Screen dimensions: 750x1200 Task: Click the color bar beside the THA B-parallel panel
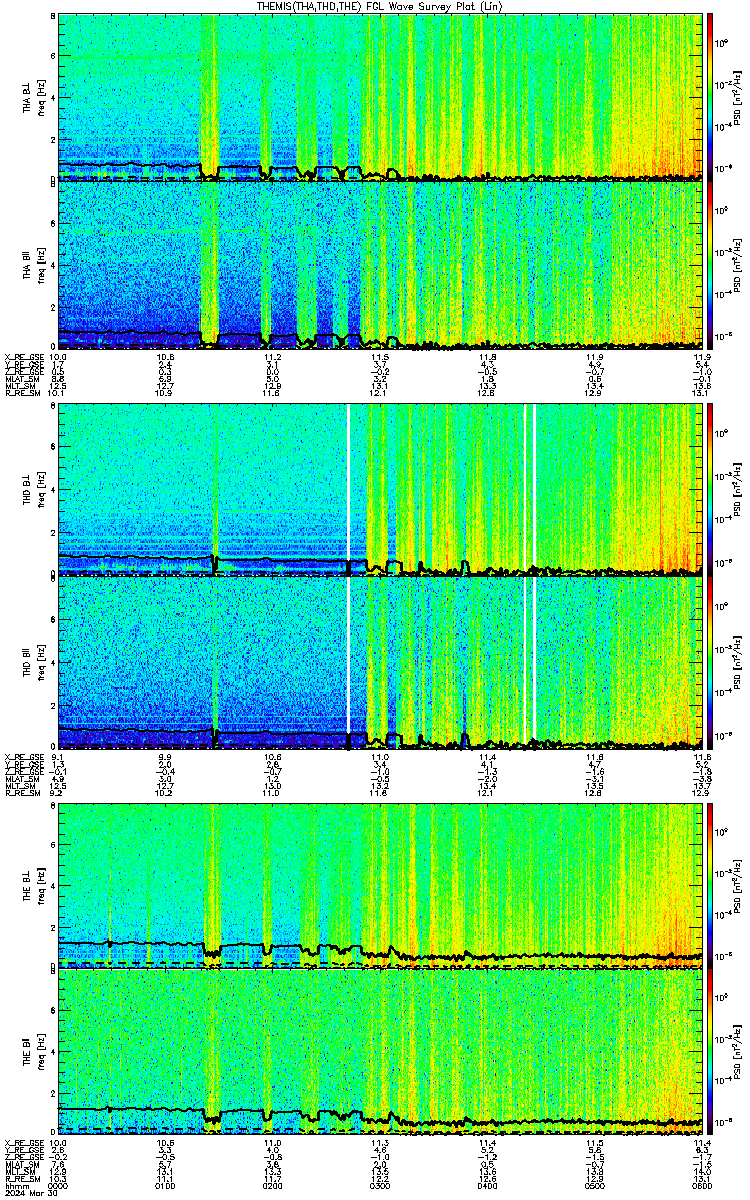709,266
